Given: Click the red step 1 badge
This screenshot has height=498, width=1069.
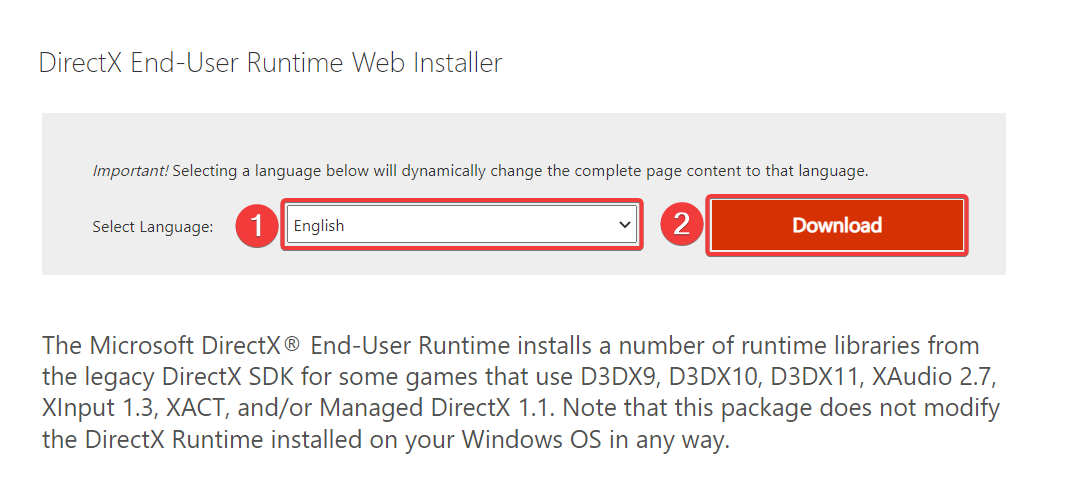Looking at the screenshot, I should [x=257, y=226].
